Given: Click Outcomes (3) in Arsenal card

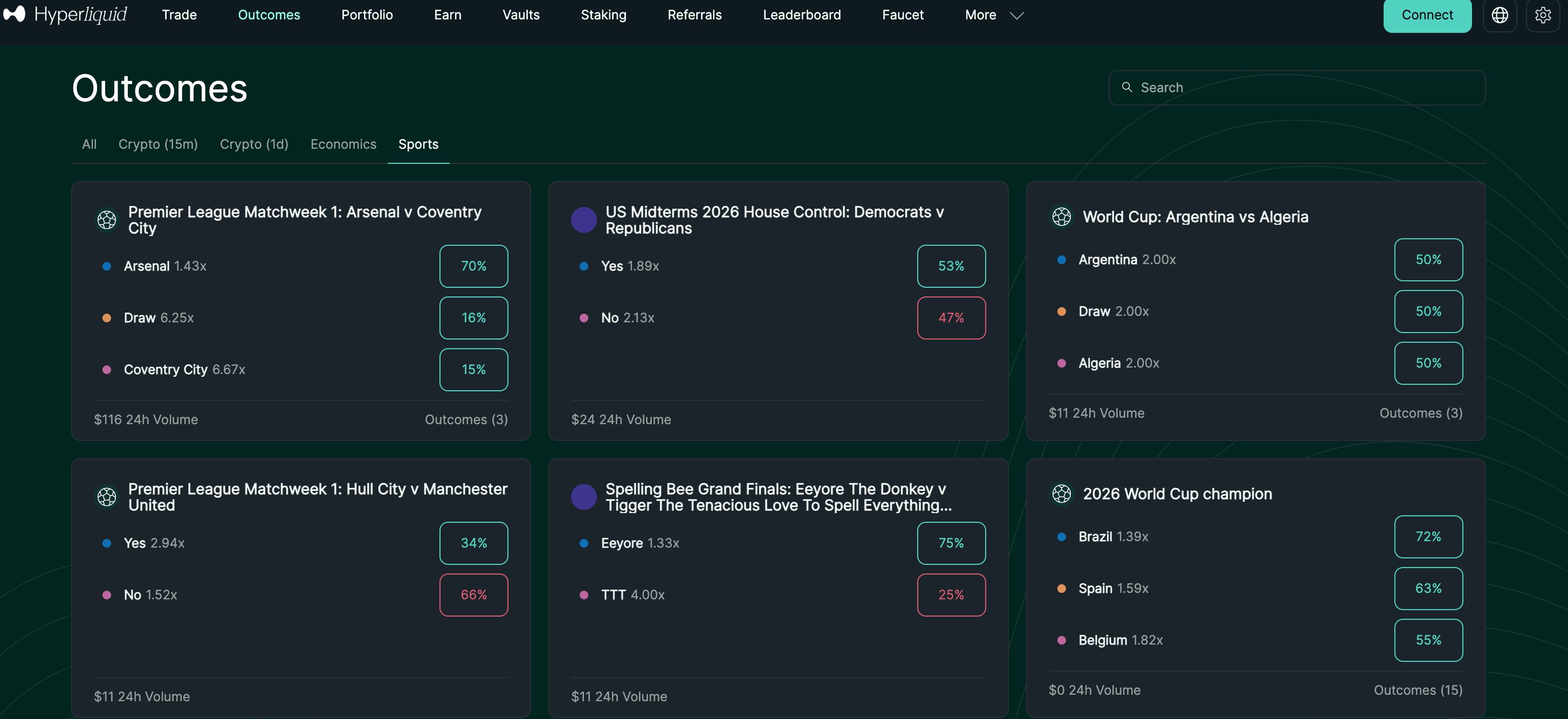Looking at the screenshot, I should pos(466,420).
